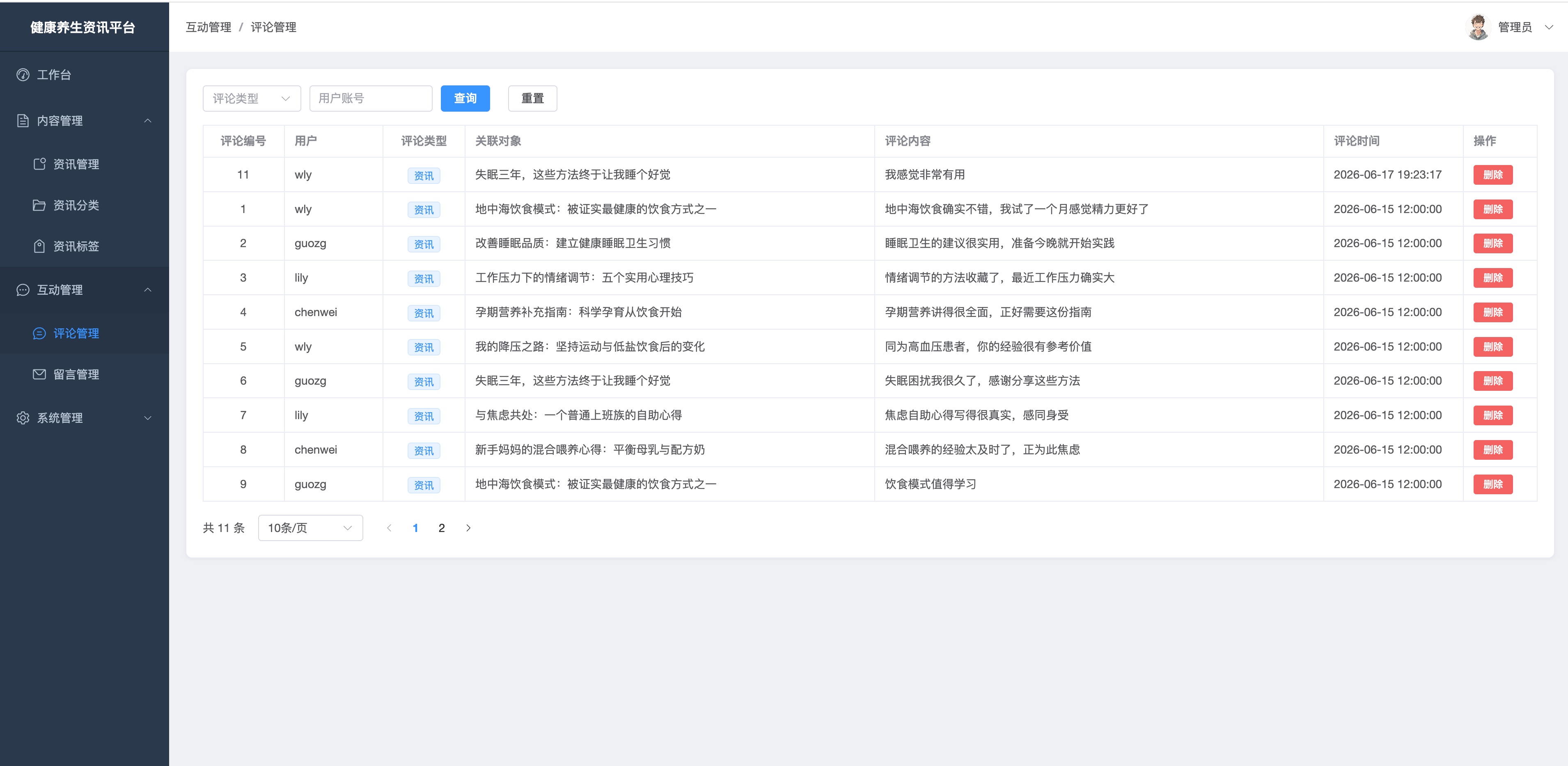Click timestamp 2026-06-17 19:23:17

[1387, 175]
